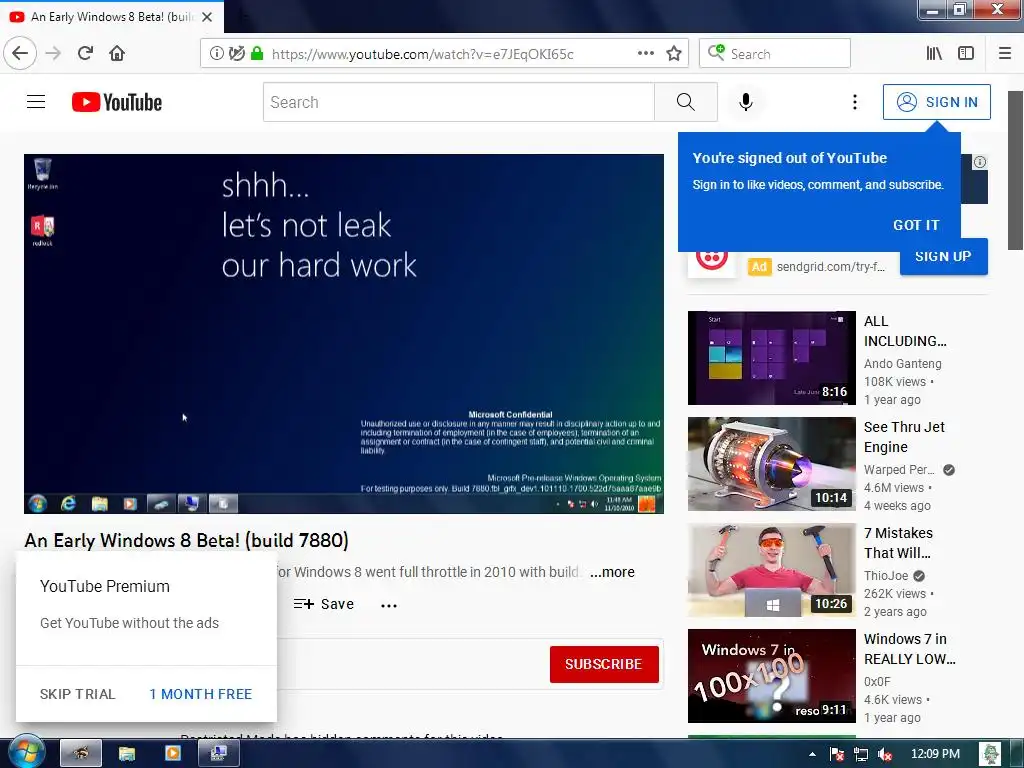Viewport: 1024px width, 768px height.
Task: Dismiss signed-out notice with GOT IT
Action: click(916, 225)
